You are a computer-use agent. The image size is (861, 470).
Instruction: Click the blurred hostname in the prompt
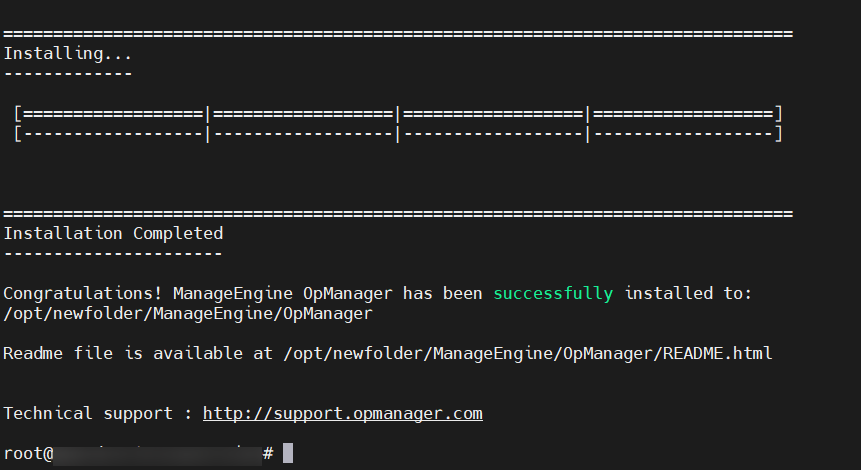(x=157, y=454)
